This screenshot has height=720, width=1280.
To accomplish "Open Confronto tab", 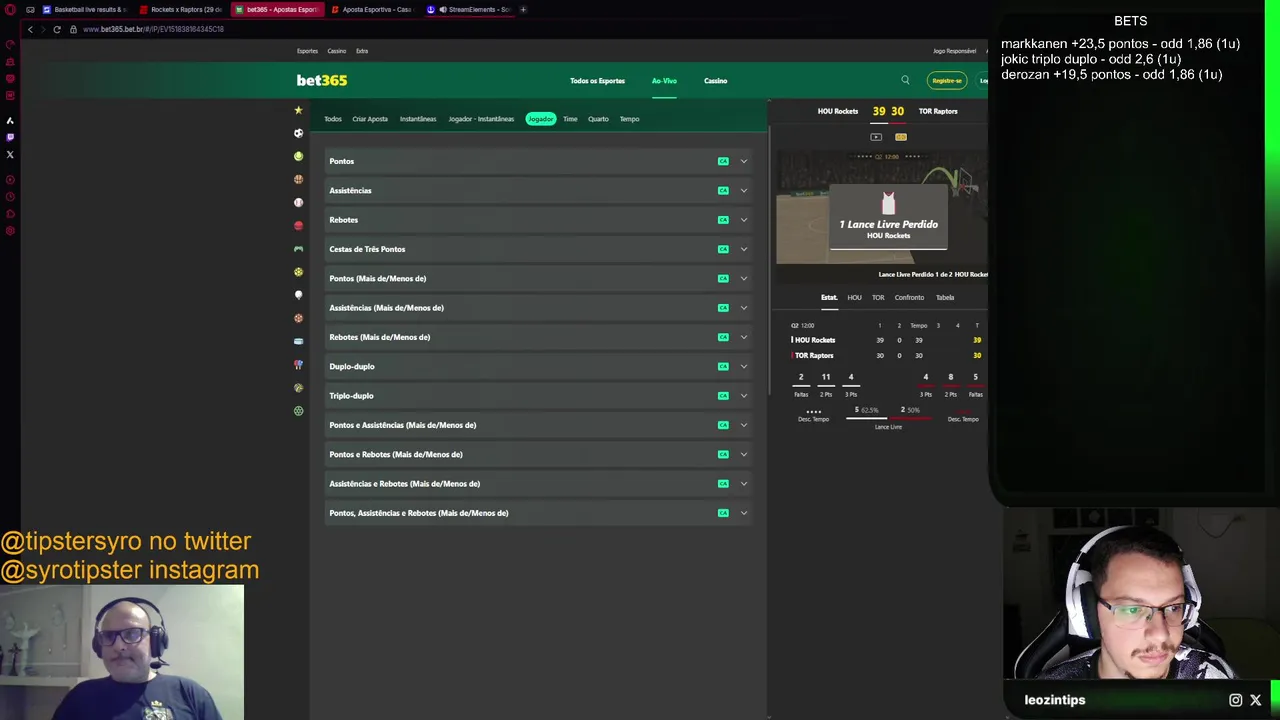I will (909, 297).
